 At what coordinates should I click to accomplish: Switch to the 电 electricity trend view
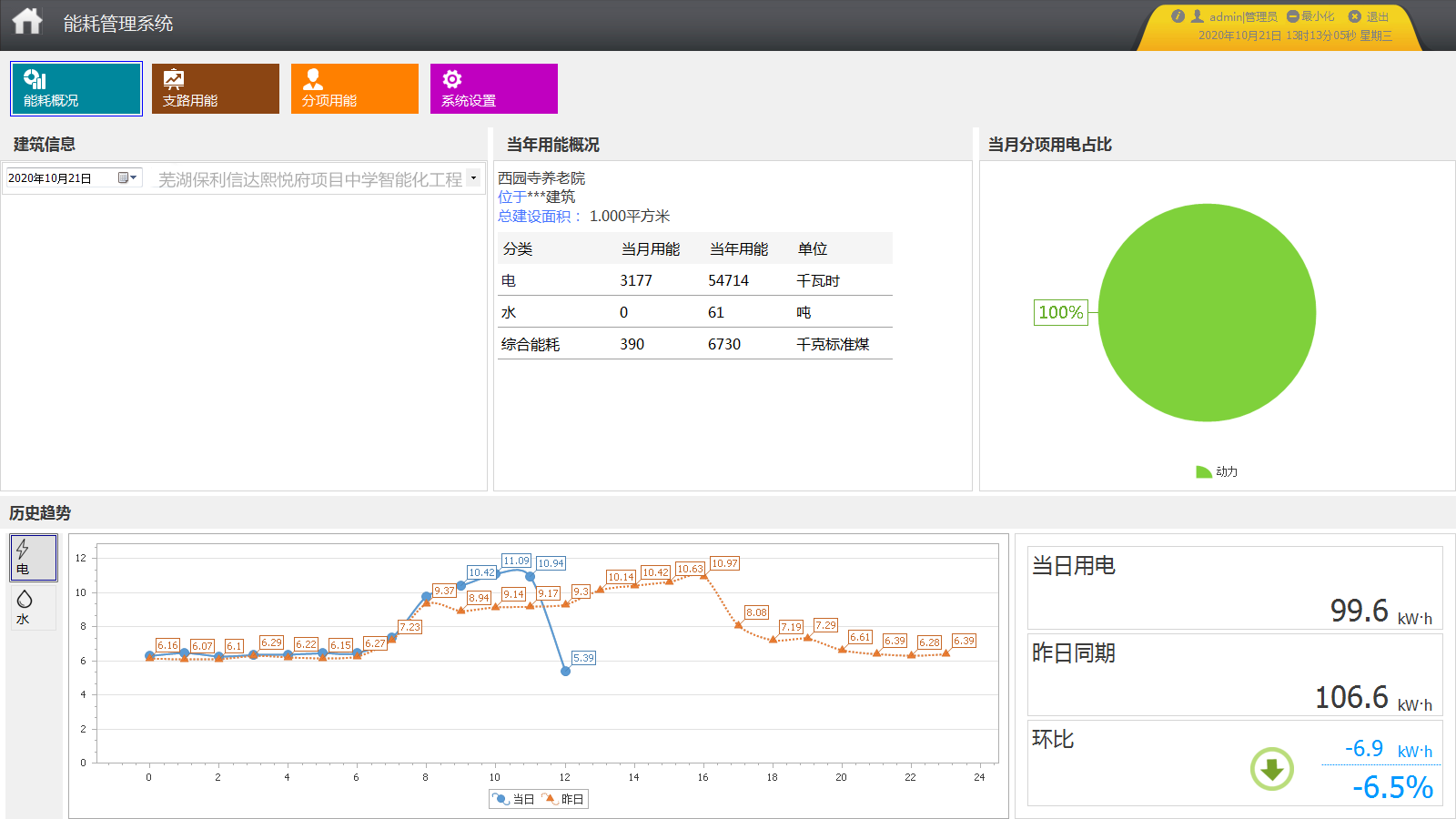coord(33,557)
